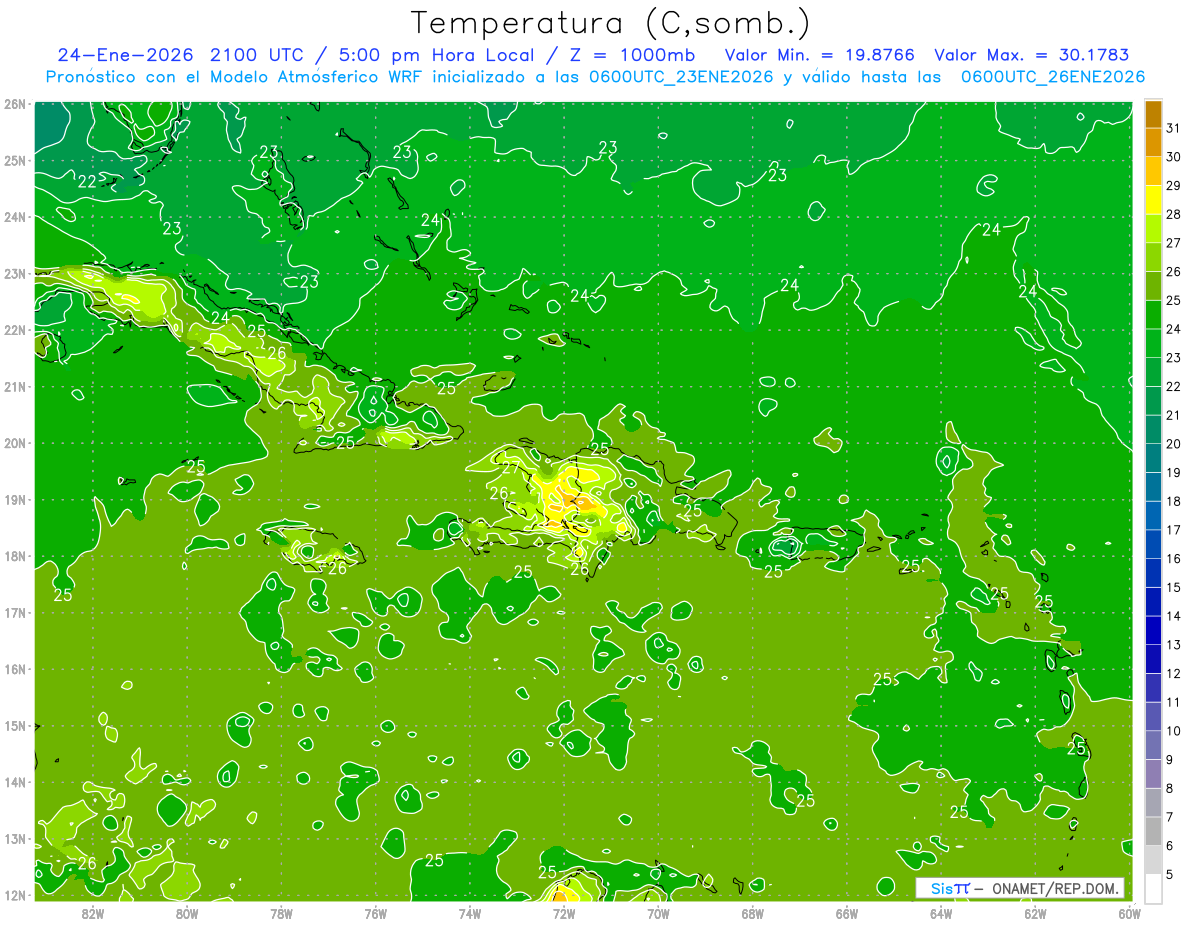Pick the legend color band between 30 and 31
The width and height of the screenshot is (1200, 927).
pyautogui.click(x=1153, y=142)
